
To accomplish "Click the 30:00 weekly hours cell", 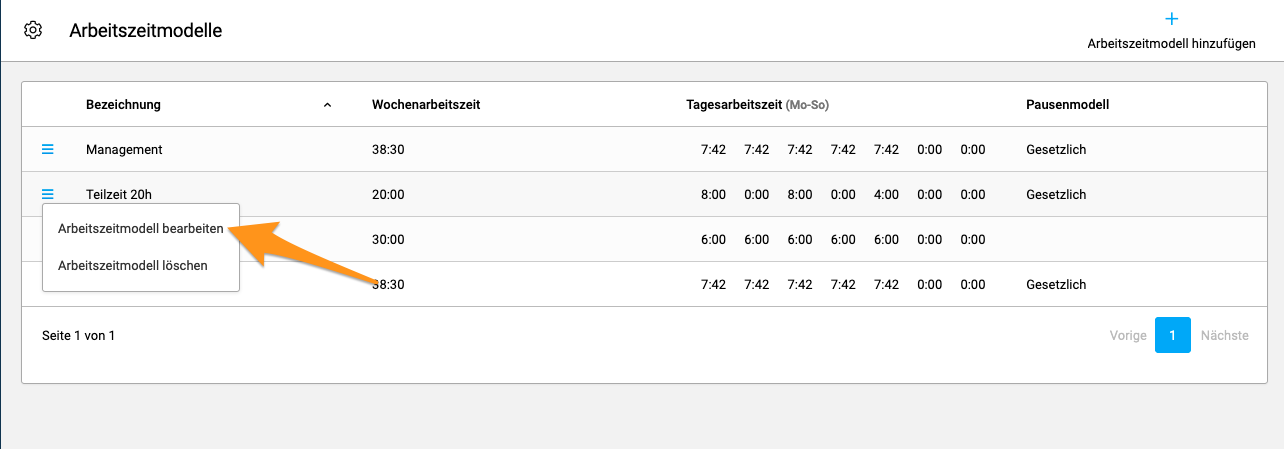I will 388,240.
